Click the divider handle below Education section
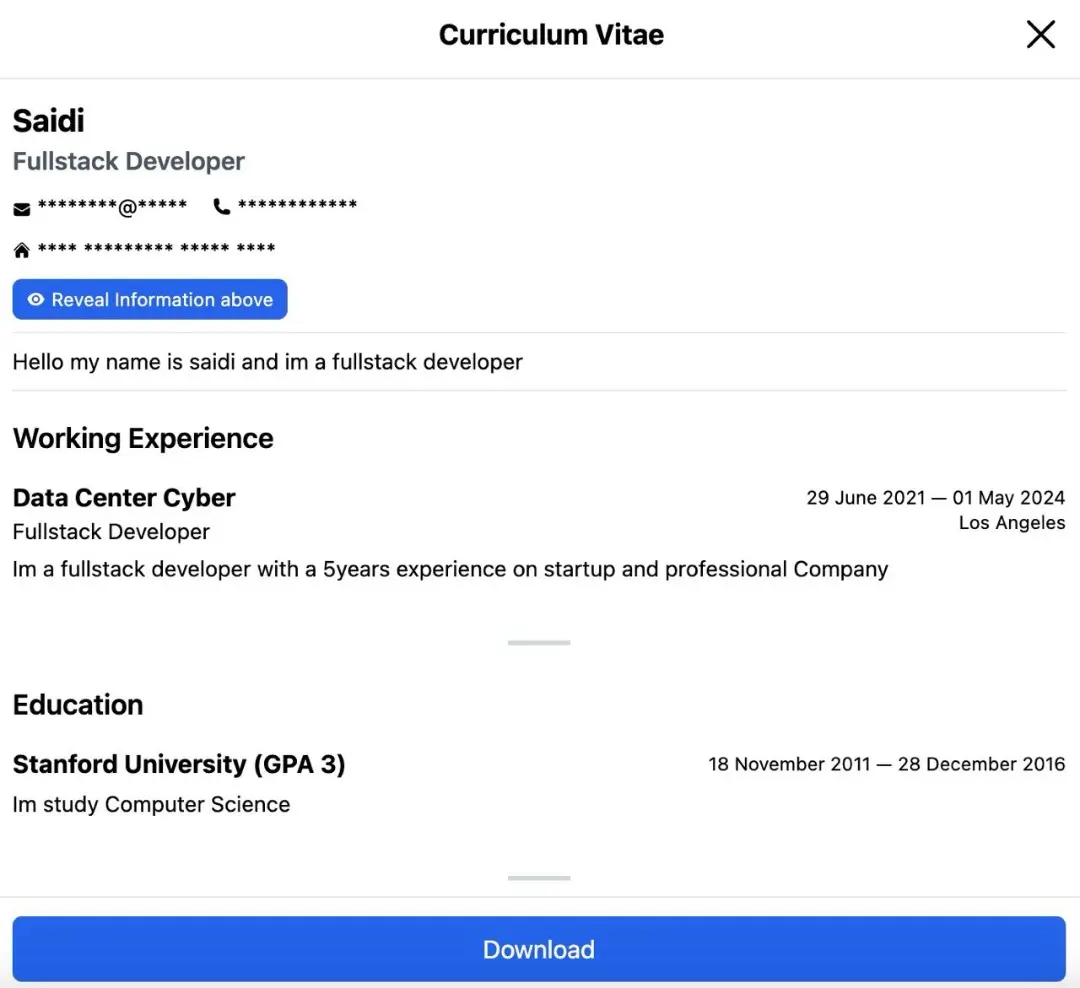This screenshot has height=988, width=1080. (x=539, y=878)
